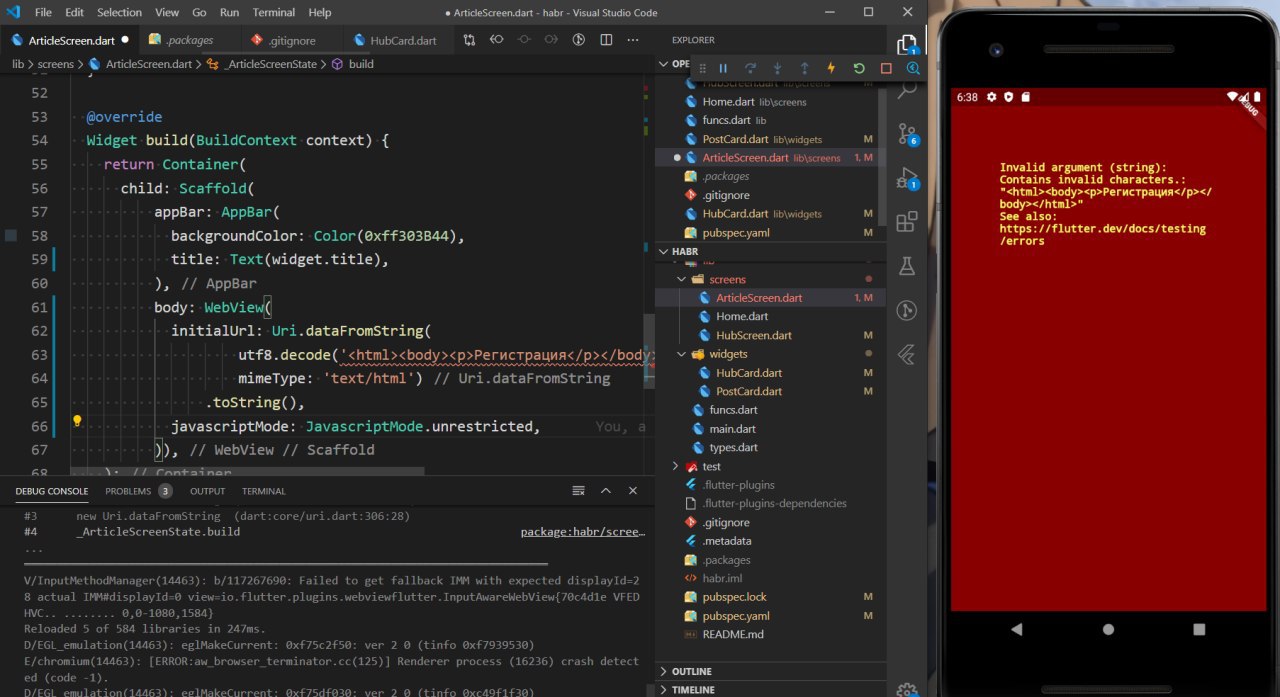Click Color(0xff303B44) value on line 58
The image size is (1280, 697).
tap(385, 236)
